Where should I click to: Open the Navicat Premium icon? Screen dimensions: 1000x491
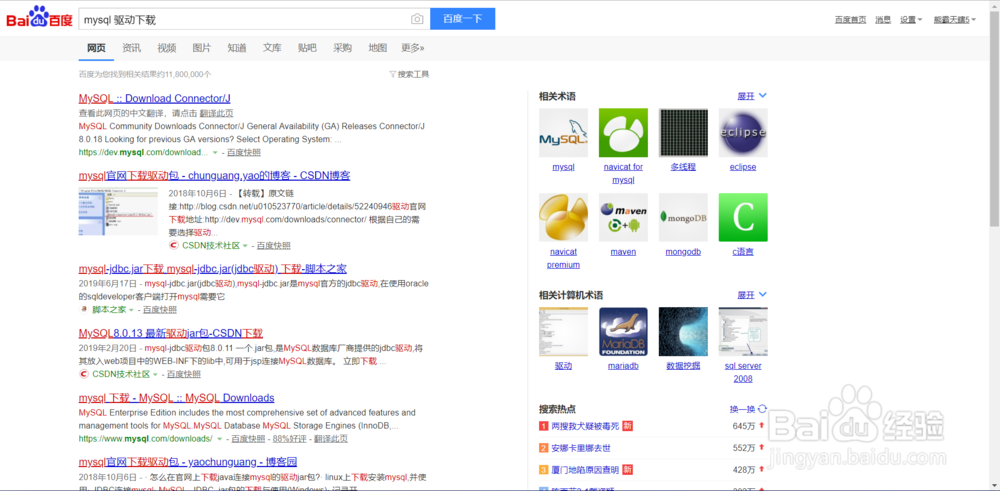563,217
